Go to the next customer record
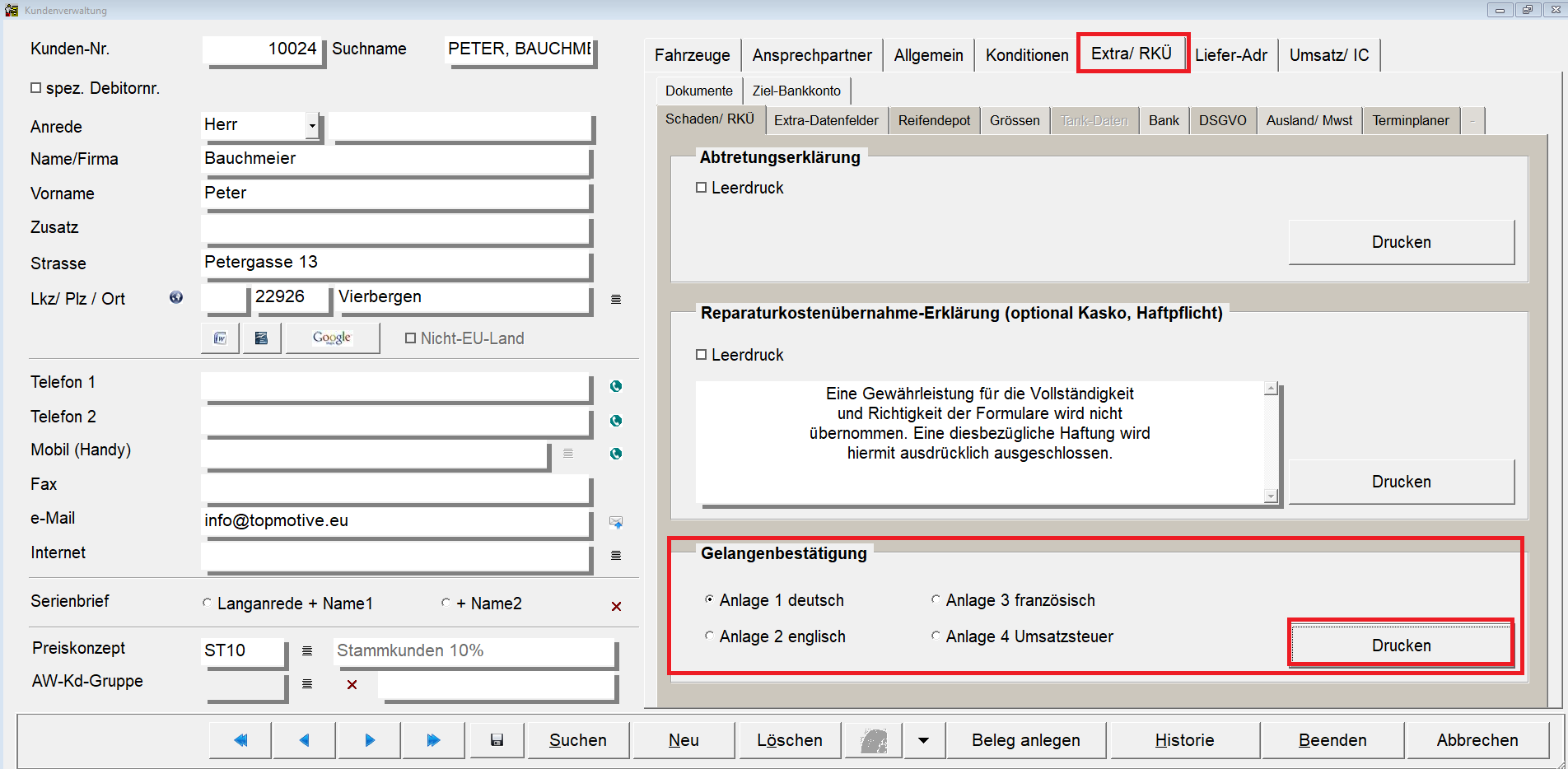 (x=370, y=740)
